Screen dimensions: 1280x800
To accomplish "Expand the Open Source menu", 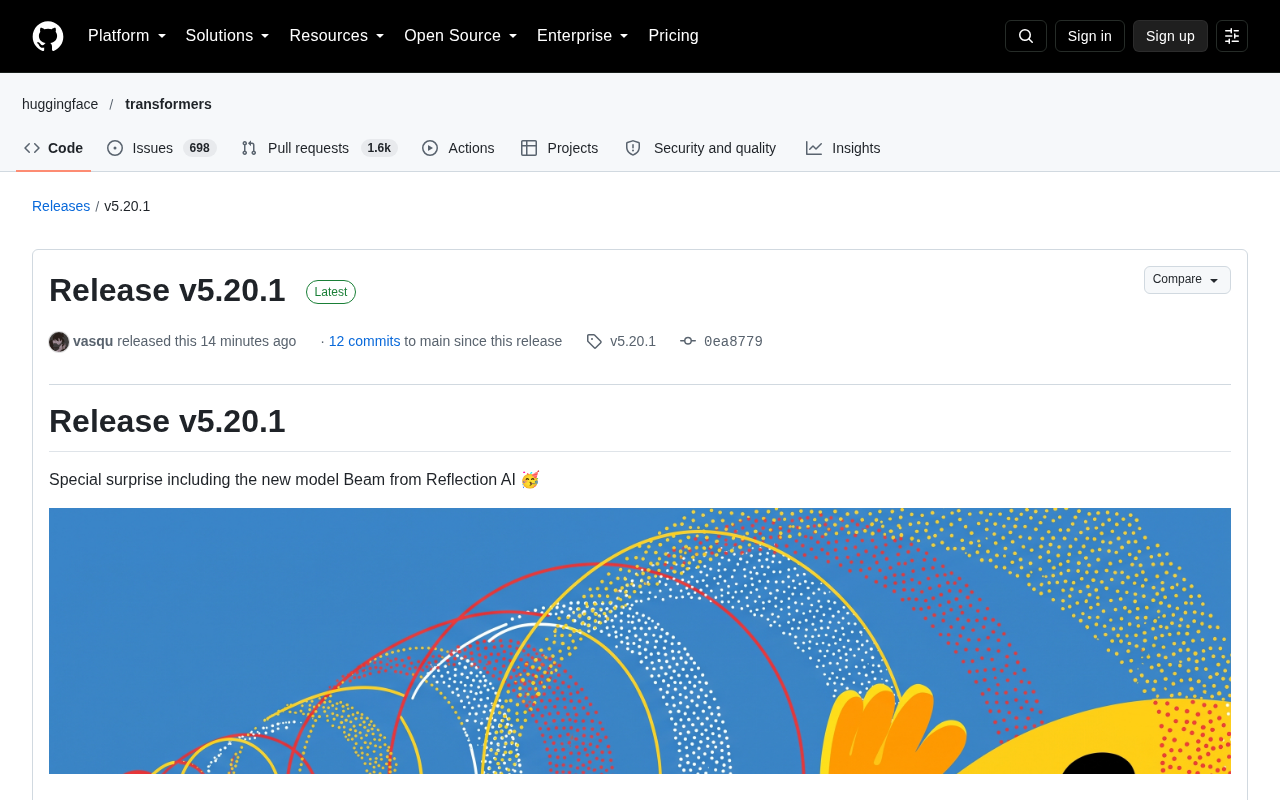I will pyautogui.click(x=461, y=36).
